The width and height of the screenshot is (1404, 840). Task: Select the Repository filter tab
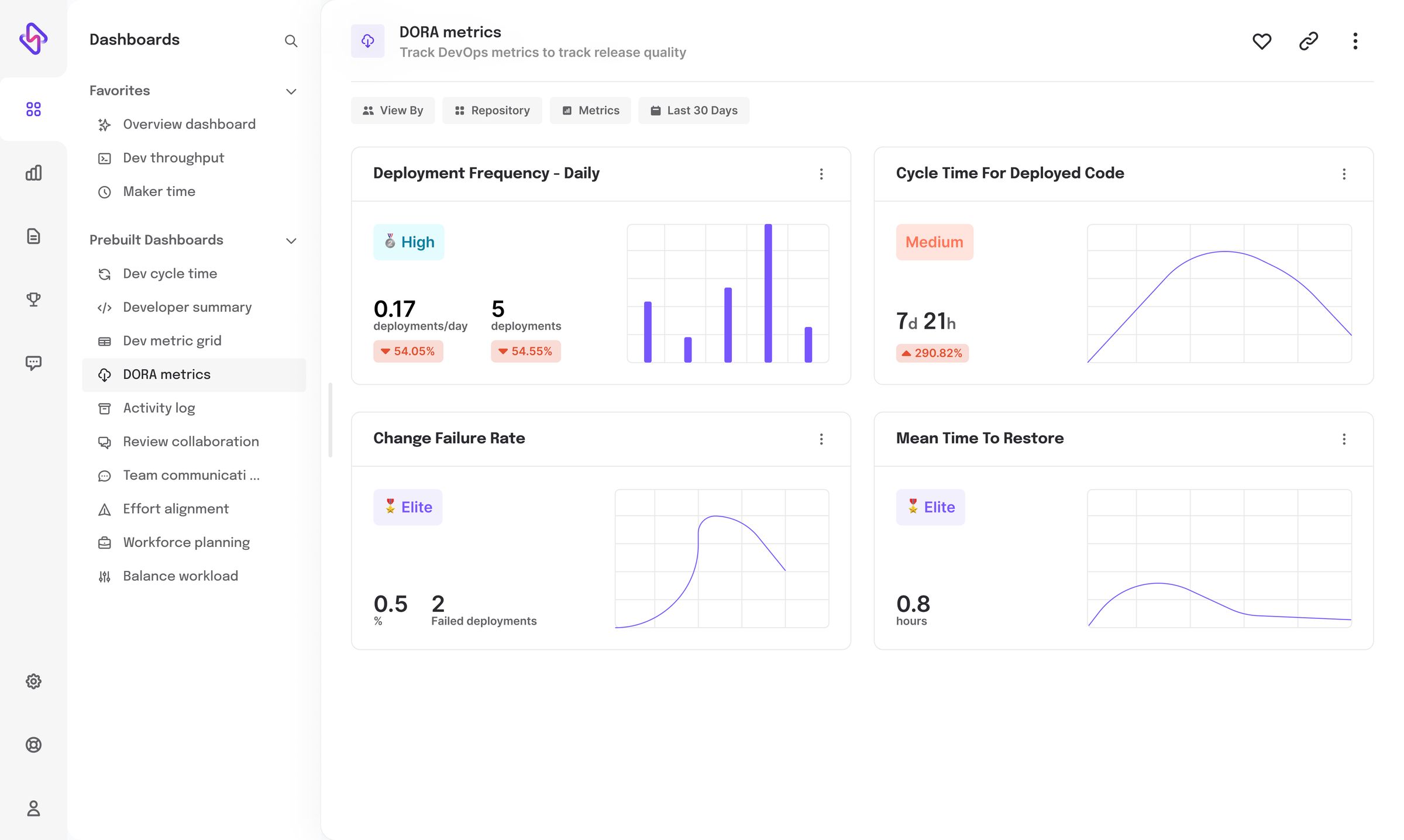(492, 110)
